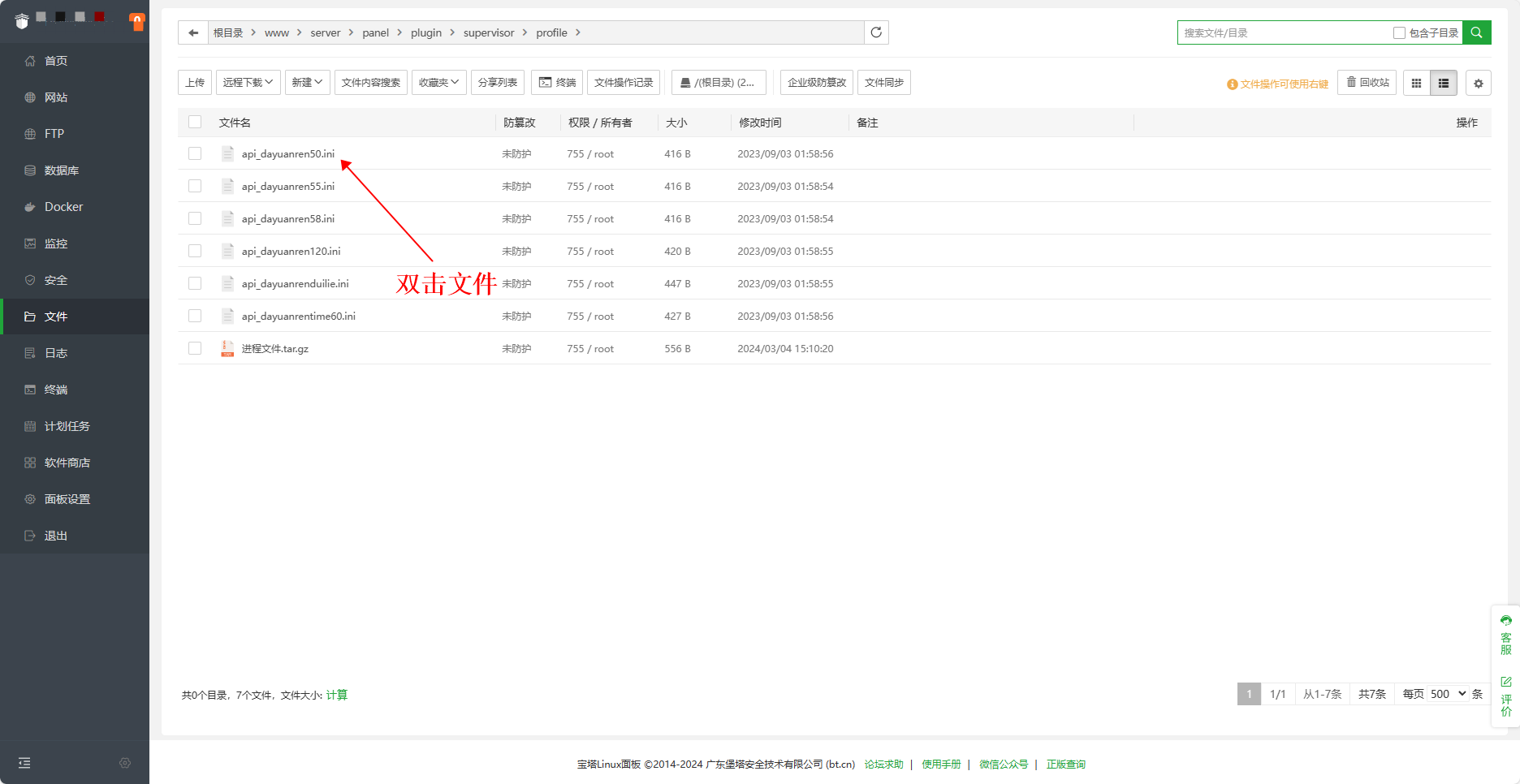
Task: Toggle the select-all files checkbox
Action: click(195, 122)
